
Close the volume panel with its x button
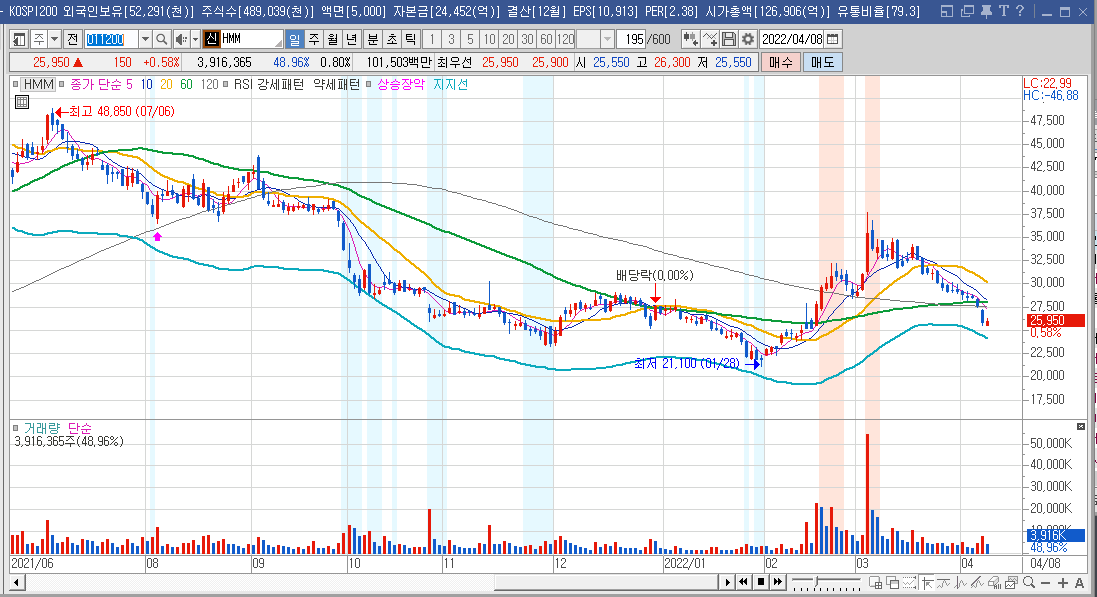(x=1081, y=427)
